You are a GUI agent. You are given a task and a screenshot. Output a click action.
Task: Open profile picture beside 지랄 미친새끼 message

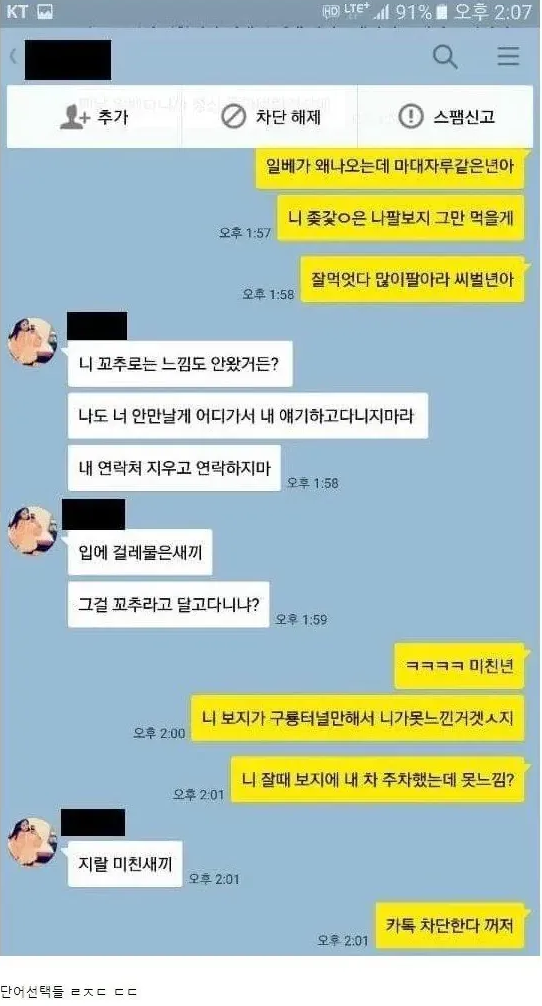33,842
